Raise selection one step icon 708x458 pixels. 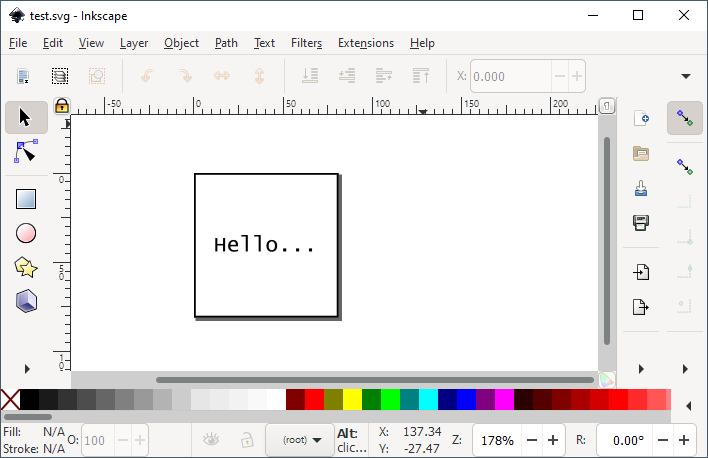coord(384,76)
